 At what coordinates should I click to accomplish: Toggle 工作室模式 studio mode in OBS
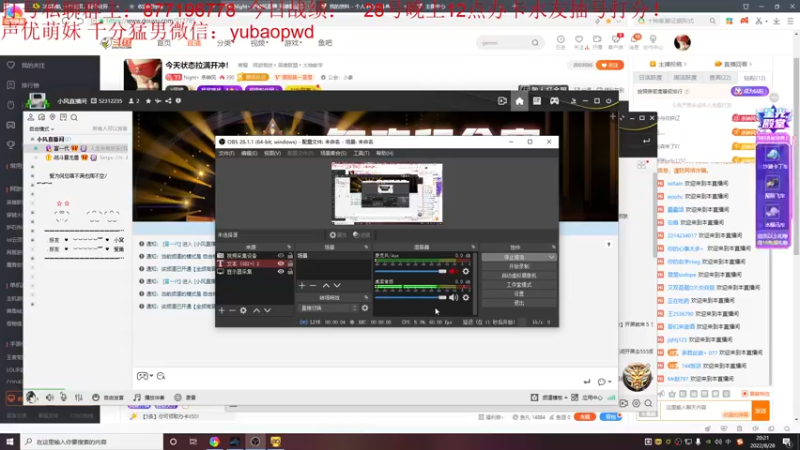[519, 285]
